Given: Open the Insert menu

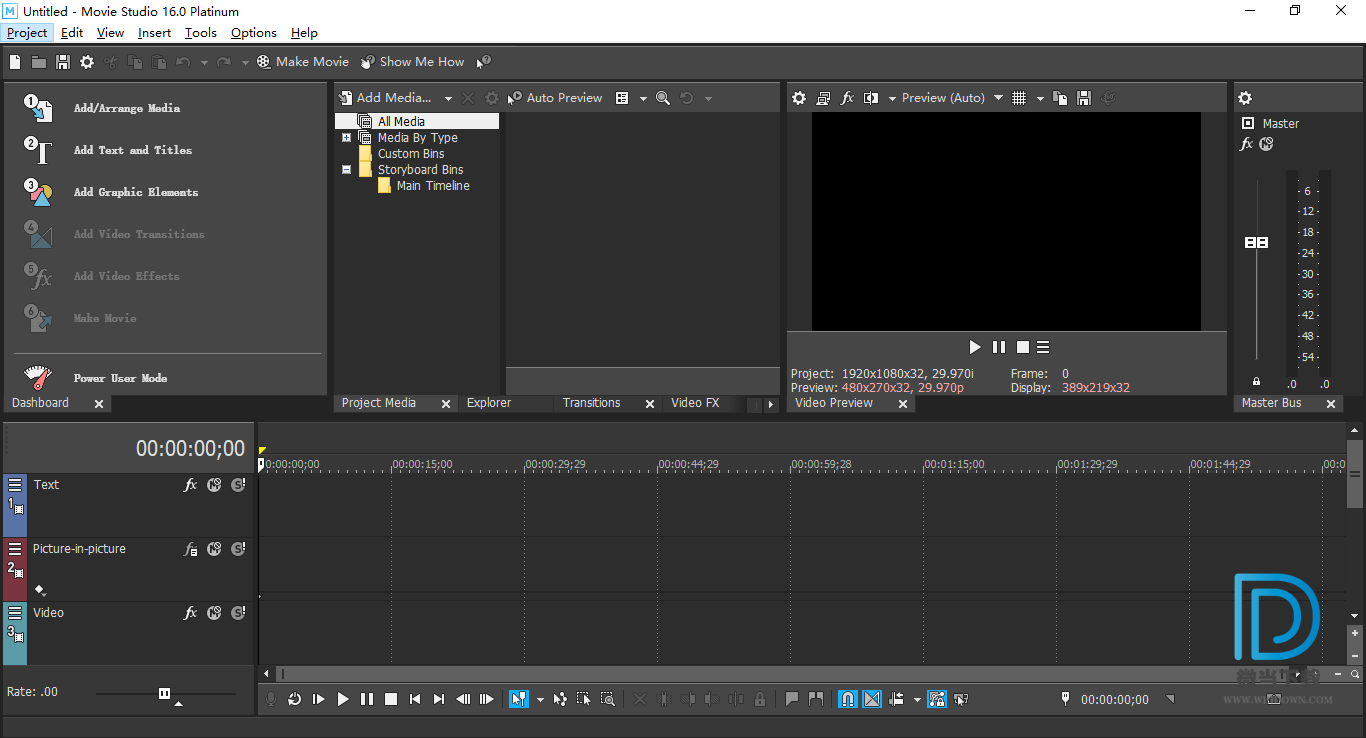Looking at the screenshot, I should tap(154, 33).
